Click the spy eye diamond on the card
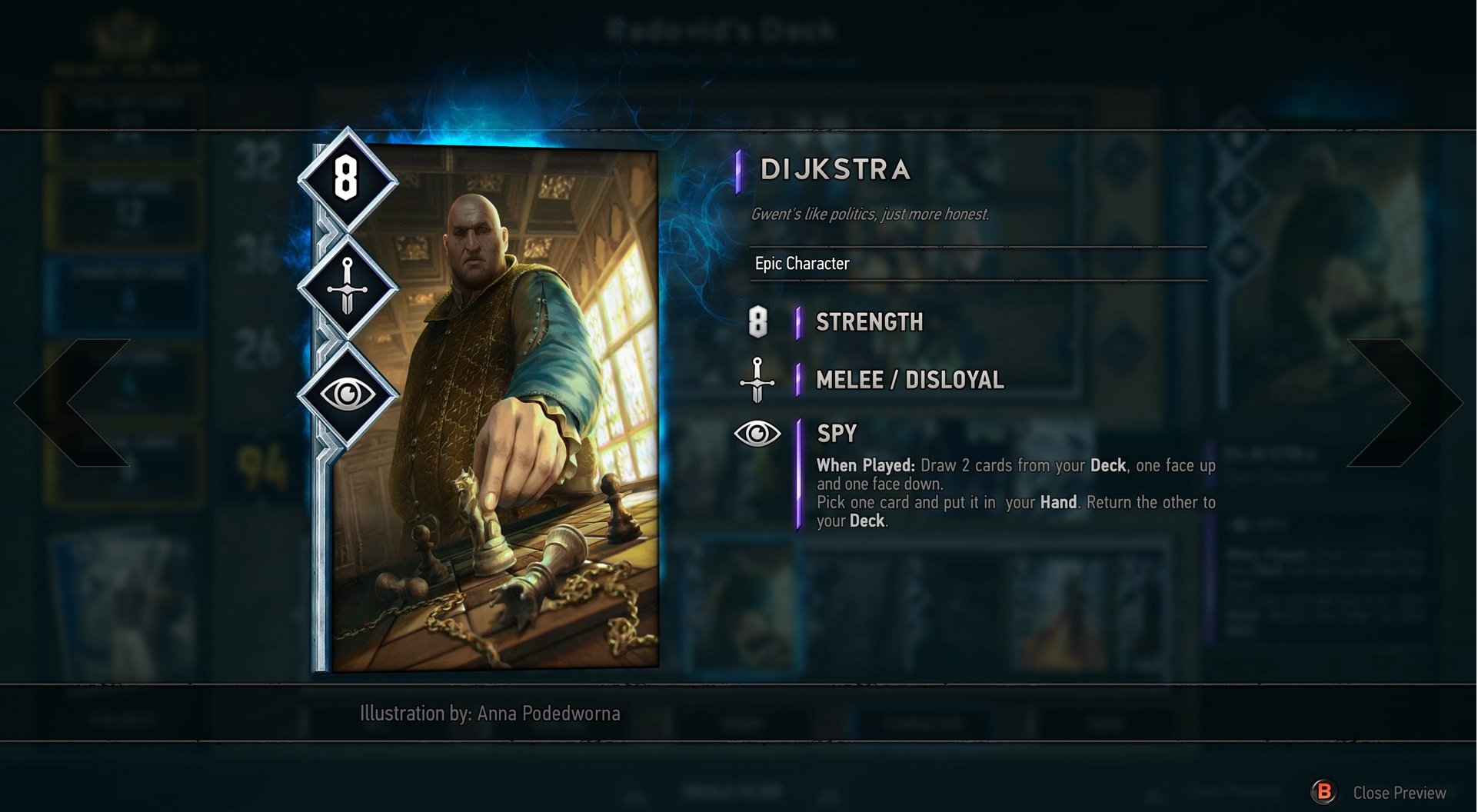This screenshot has height=812, width=1478. [x=348, y=394]
